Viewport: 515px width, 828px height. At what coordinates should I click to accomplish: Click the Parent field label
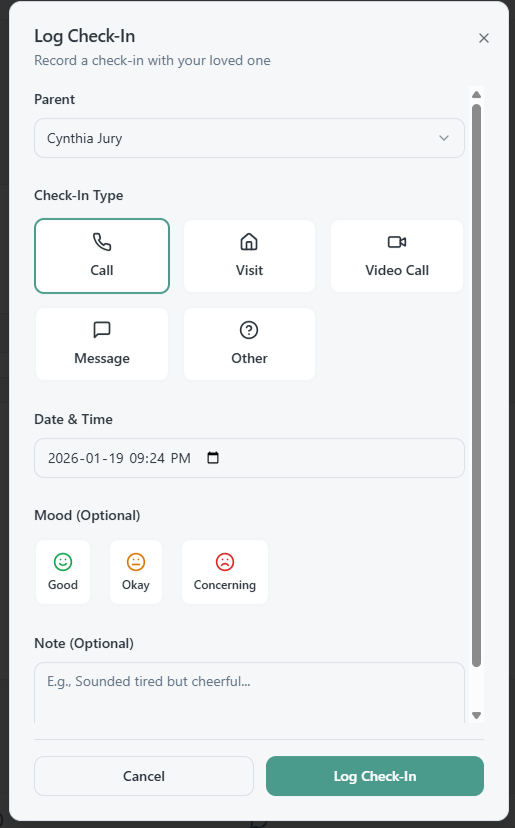(x=54, y=99)
